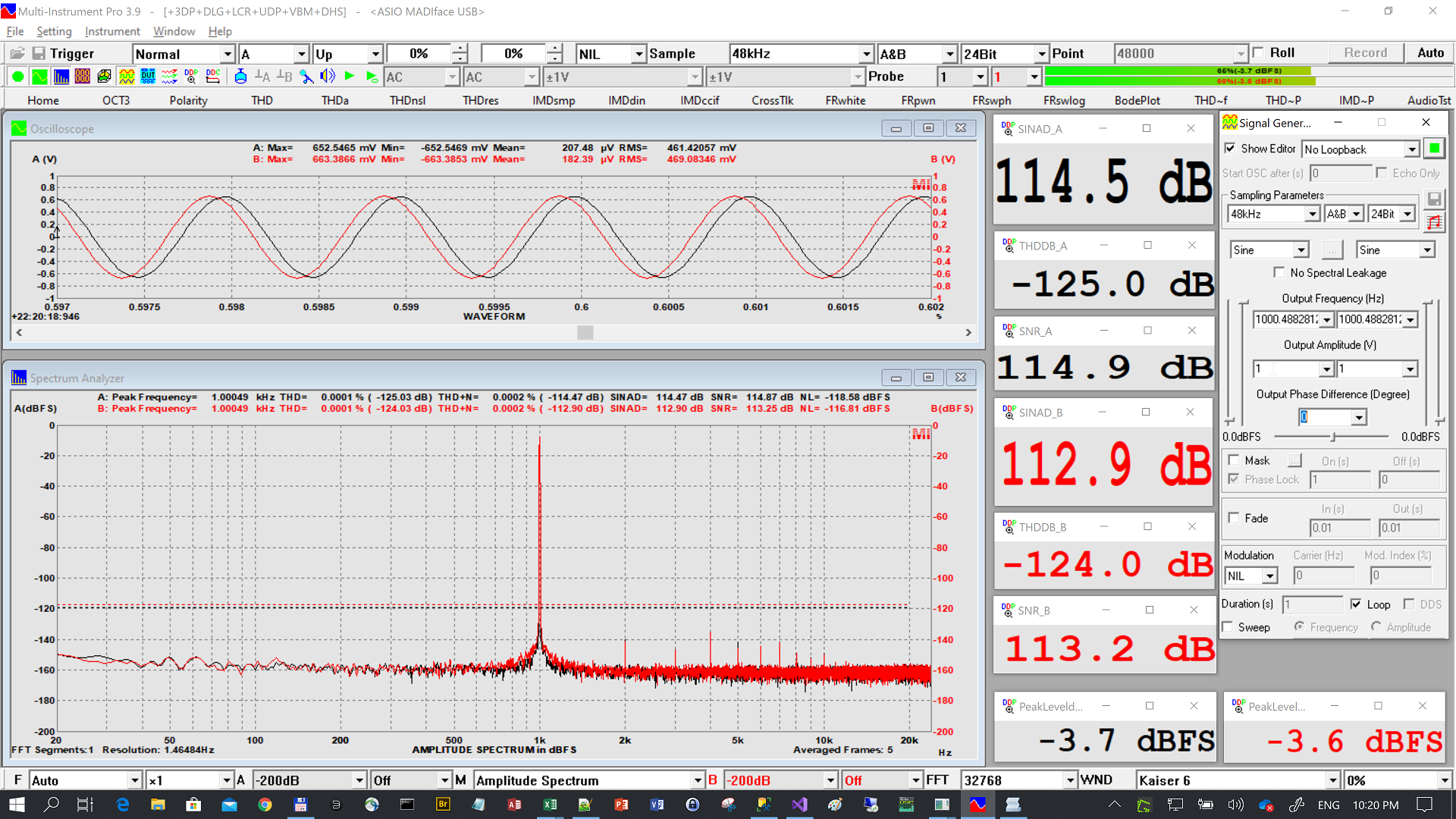Viewport: 1456px width, 819px height.
Task: Click the Output Phase Difference field
Action: (1326, 417)
